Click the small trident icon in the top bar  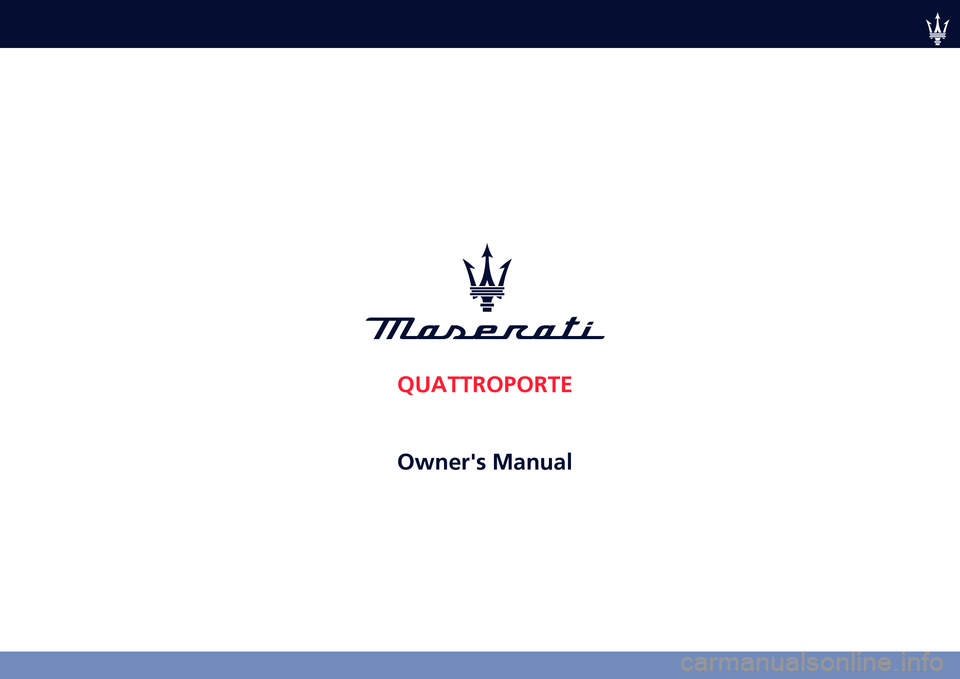point(937,28)
